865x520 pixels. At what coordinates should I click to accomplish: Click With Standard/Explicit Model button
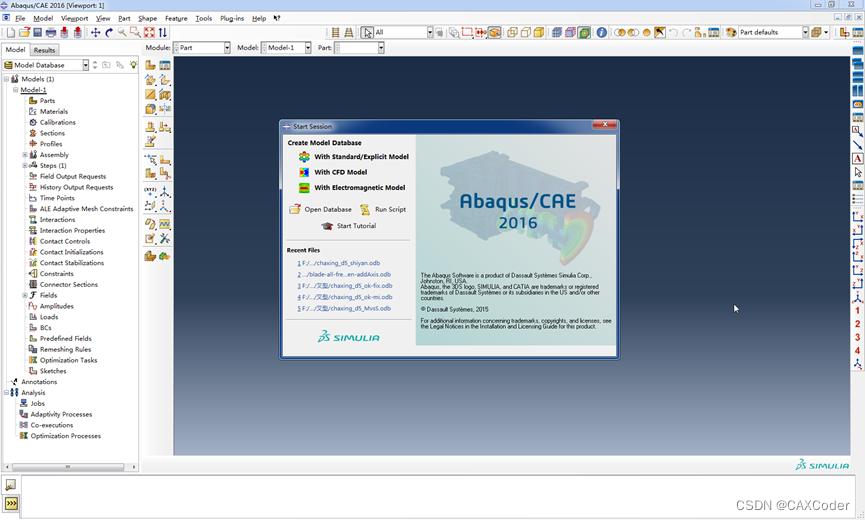coord(361,157)
